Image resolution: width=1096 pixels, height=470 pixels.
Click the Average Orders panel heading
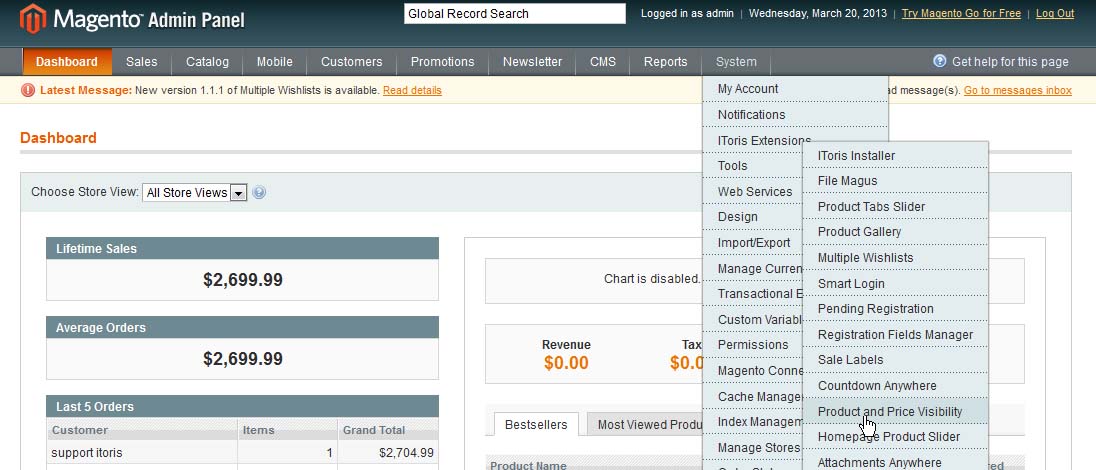click(242, 327)
